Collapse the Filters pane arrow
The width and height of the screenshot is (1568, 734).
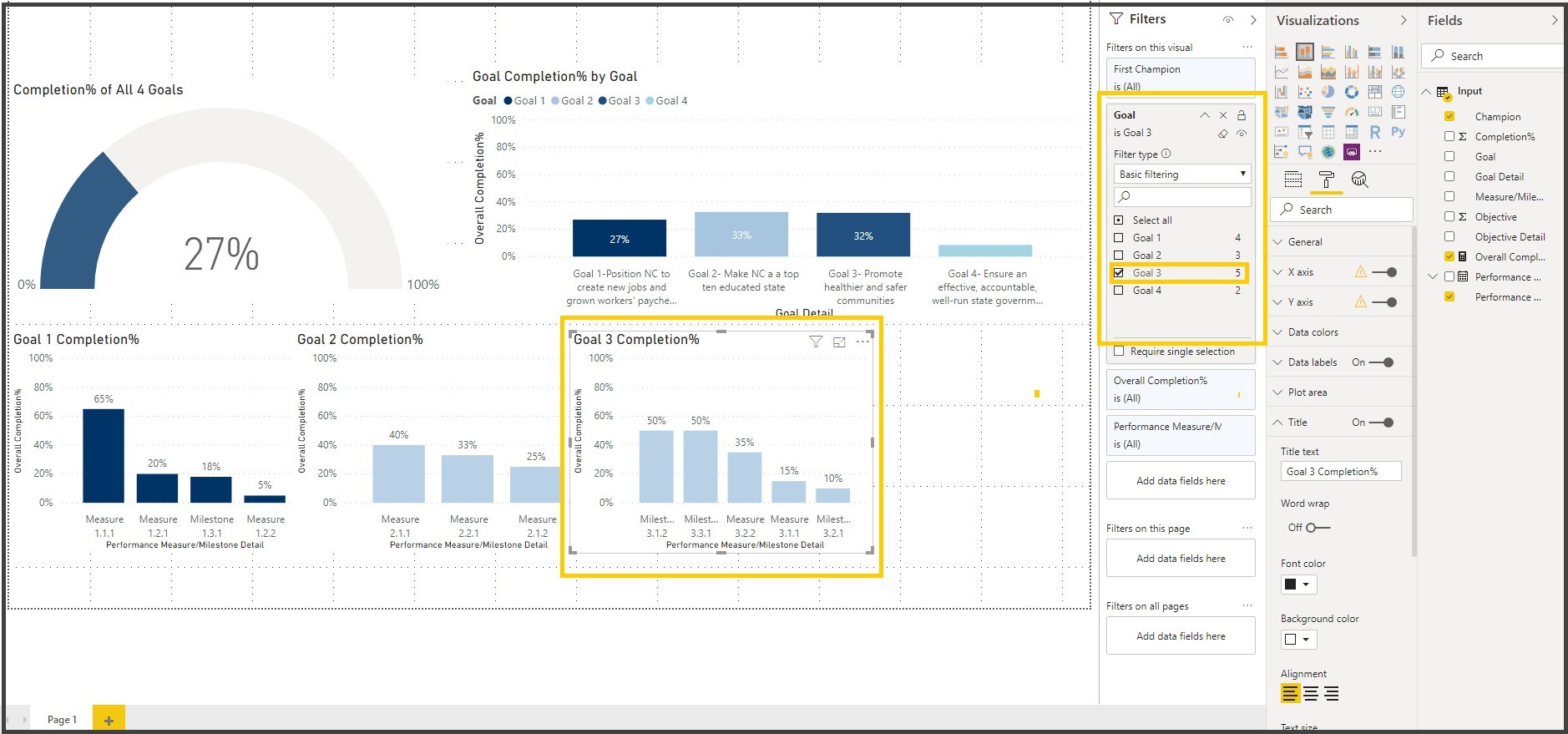[1252, 20]
